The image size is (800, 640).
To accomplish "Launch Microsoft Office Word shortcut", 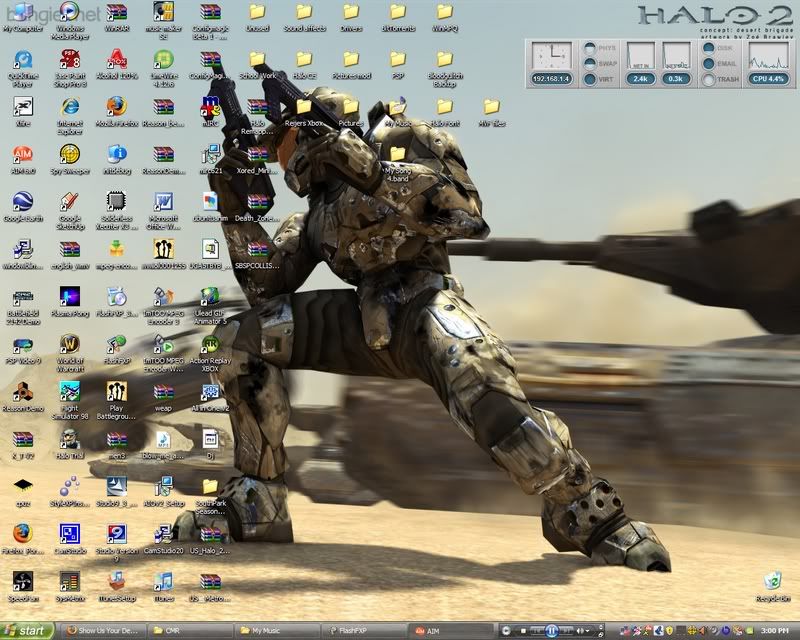I will click(163, 211).
